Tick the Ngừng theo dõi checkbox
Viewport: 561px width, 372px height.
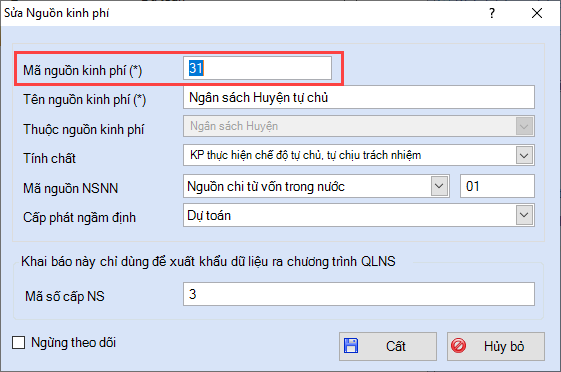pyautogui.click(x=19, y=342)
